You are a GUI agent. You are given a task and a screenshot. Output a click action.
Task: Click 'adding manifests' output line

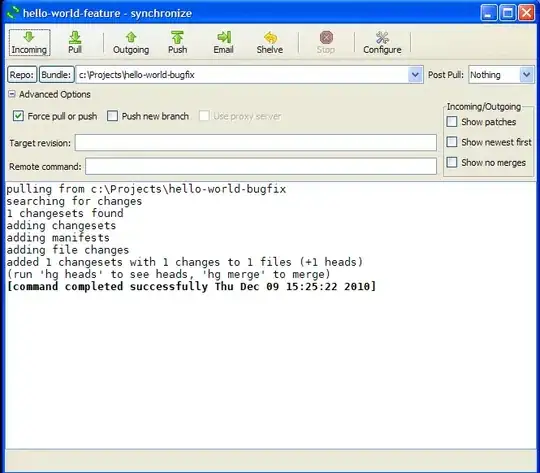[58, 238]
